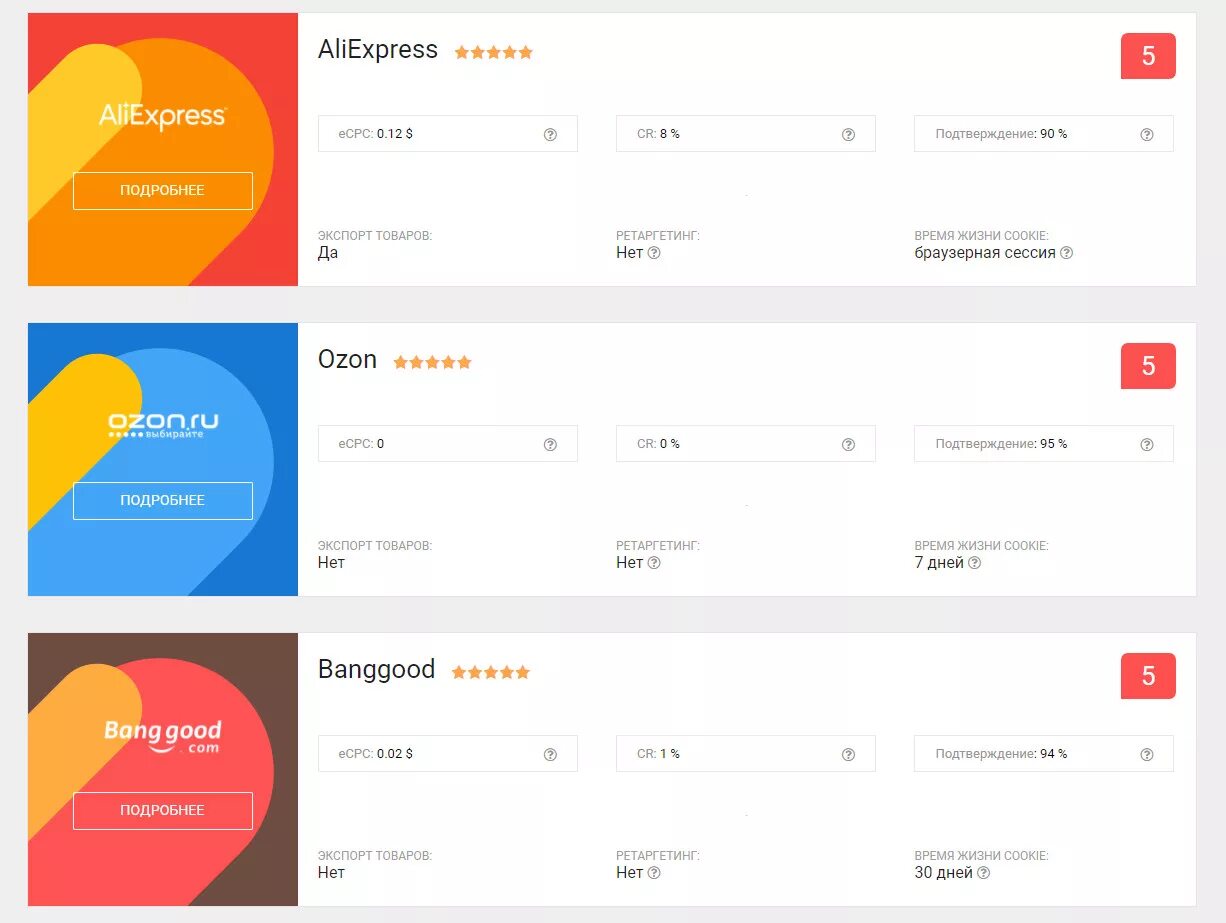The height and width of the screenshot is (923, 1226).
Task: Click help icon next to 7 дней
Action: pos(975,563)
